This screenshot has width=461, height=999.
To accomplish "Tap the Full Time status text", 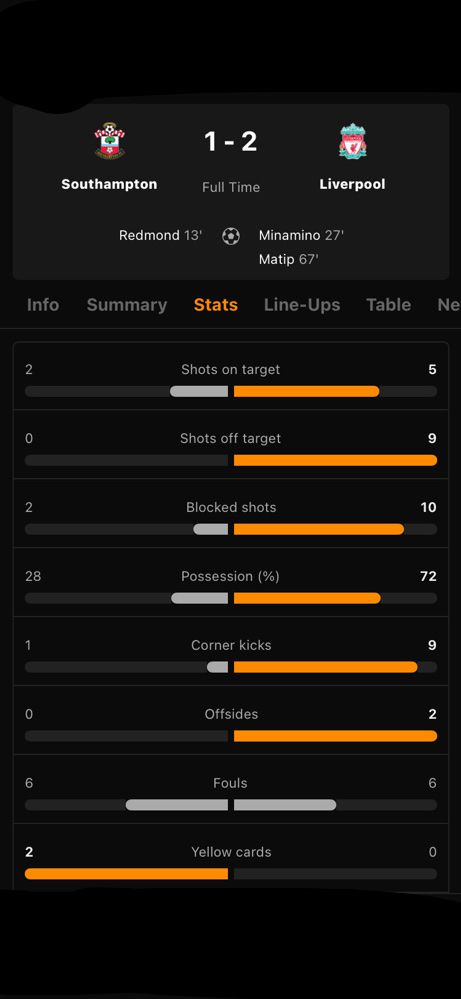I will pos(230,187).
